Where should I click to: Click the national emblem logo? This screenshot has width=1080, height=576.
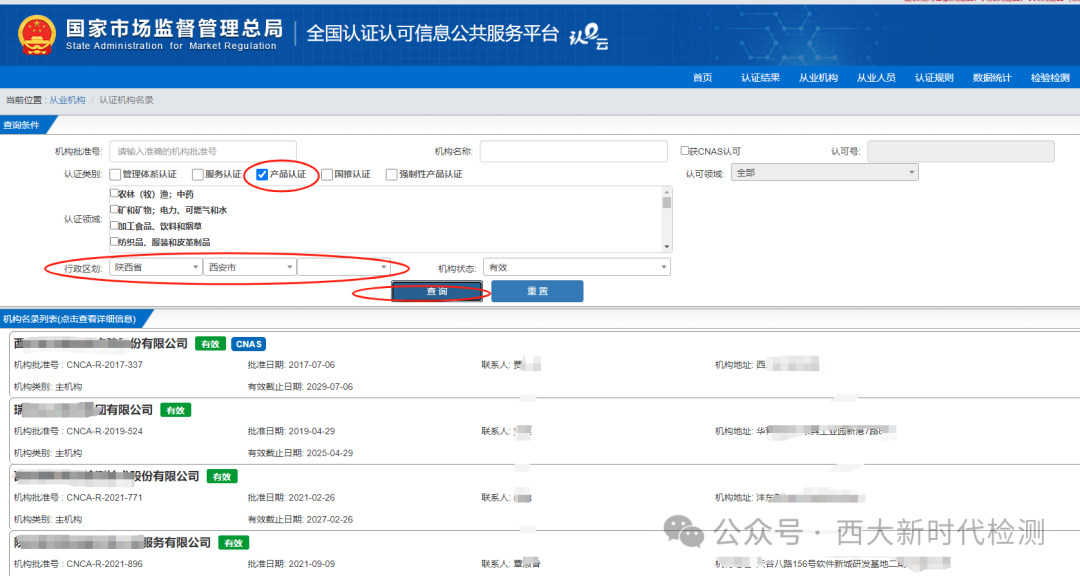37,33
